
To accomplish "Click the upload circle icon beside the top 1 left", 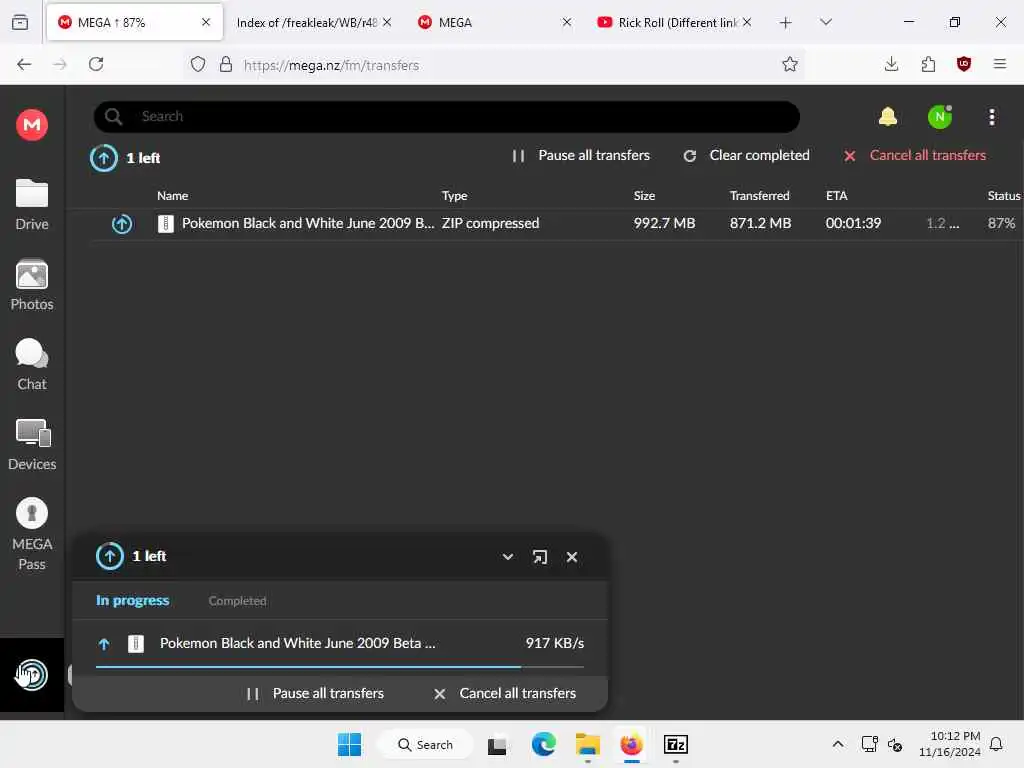I will click(103, 157).
